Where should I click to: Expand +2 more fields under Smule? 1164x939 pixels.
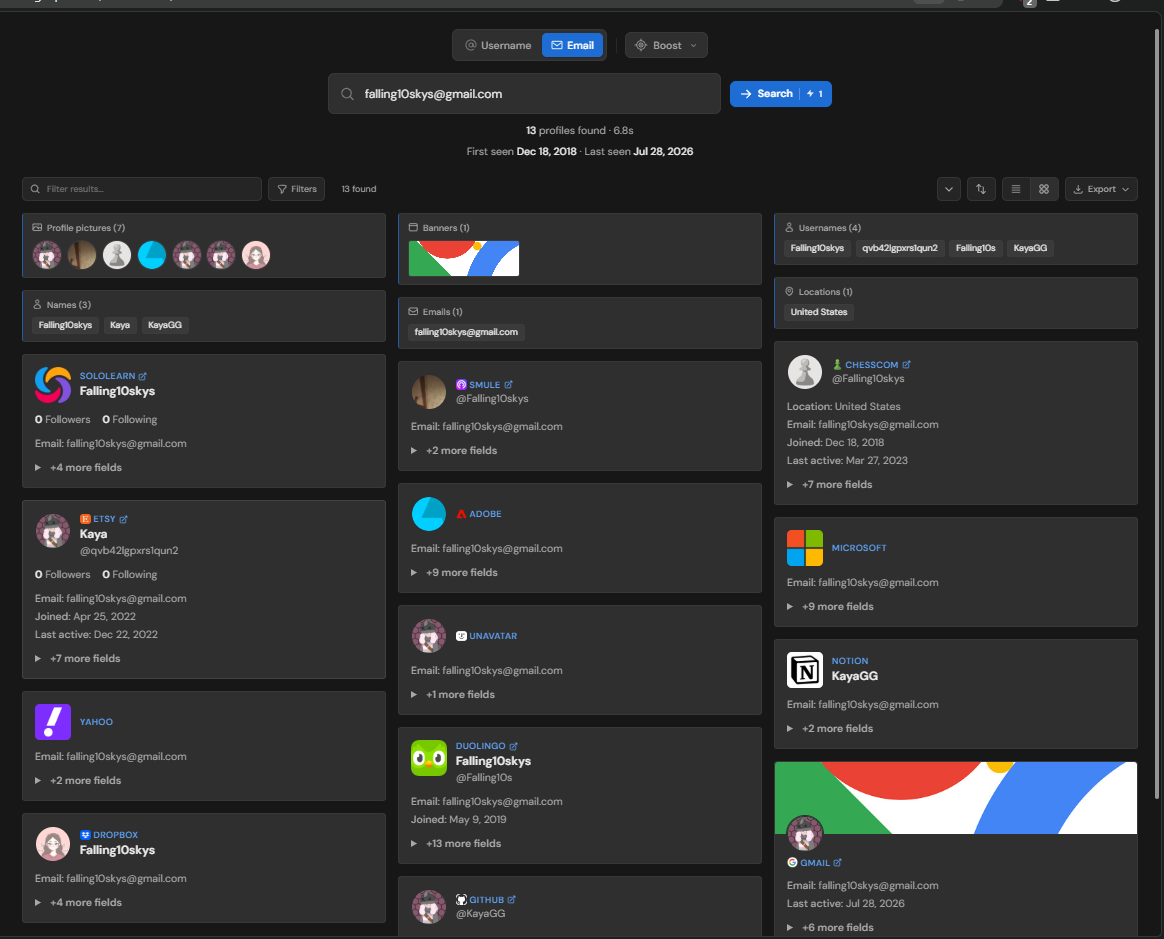[461, 451]
